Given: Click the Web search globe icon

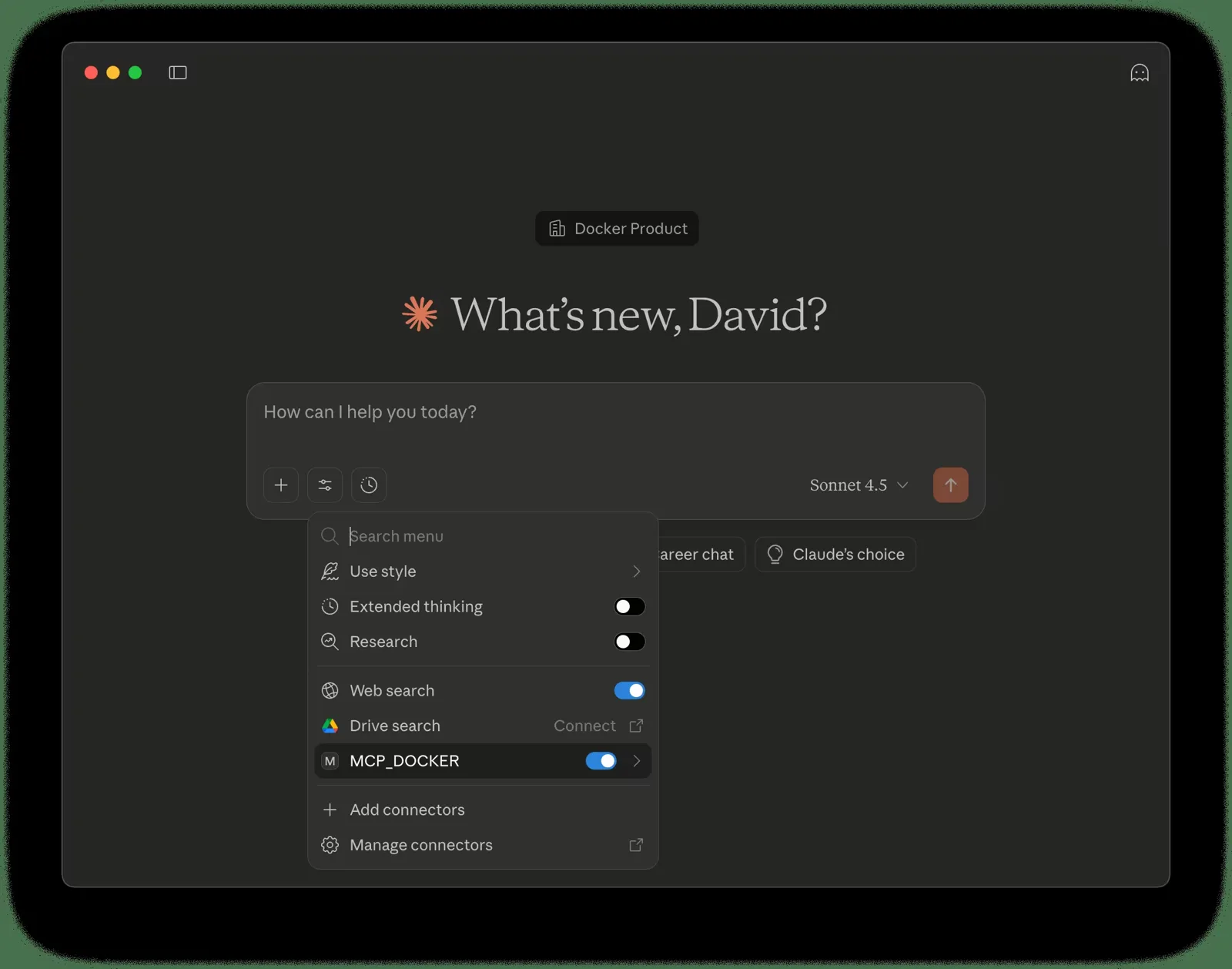Looking at the screenshot, I should click(x=330, y=691).
